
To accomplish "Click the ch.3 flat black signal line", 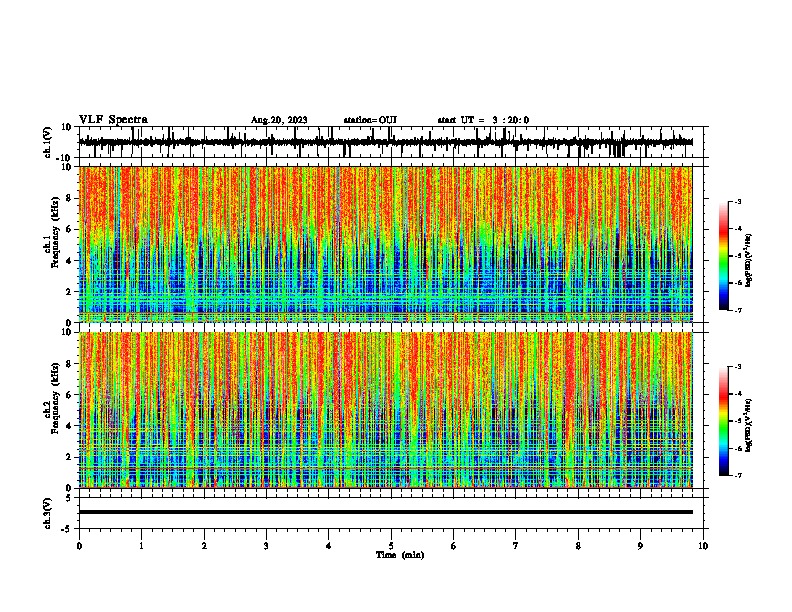I will pos(385,512).
